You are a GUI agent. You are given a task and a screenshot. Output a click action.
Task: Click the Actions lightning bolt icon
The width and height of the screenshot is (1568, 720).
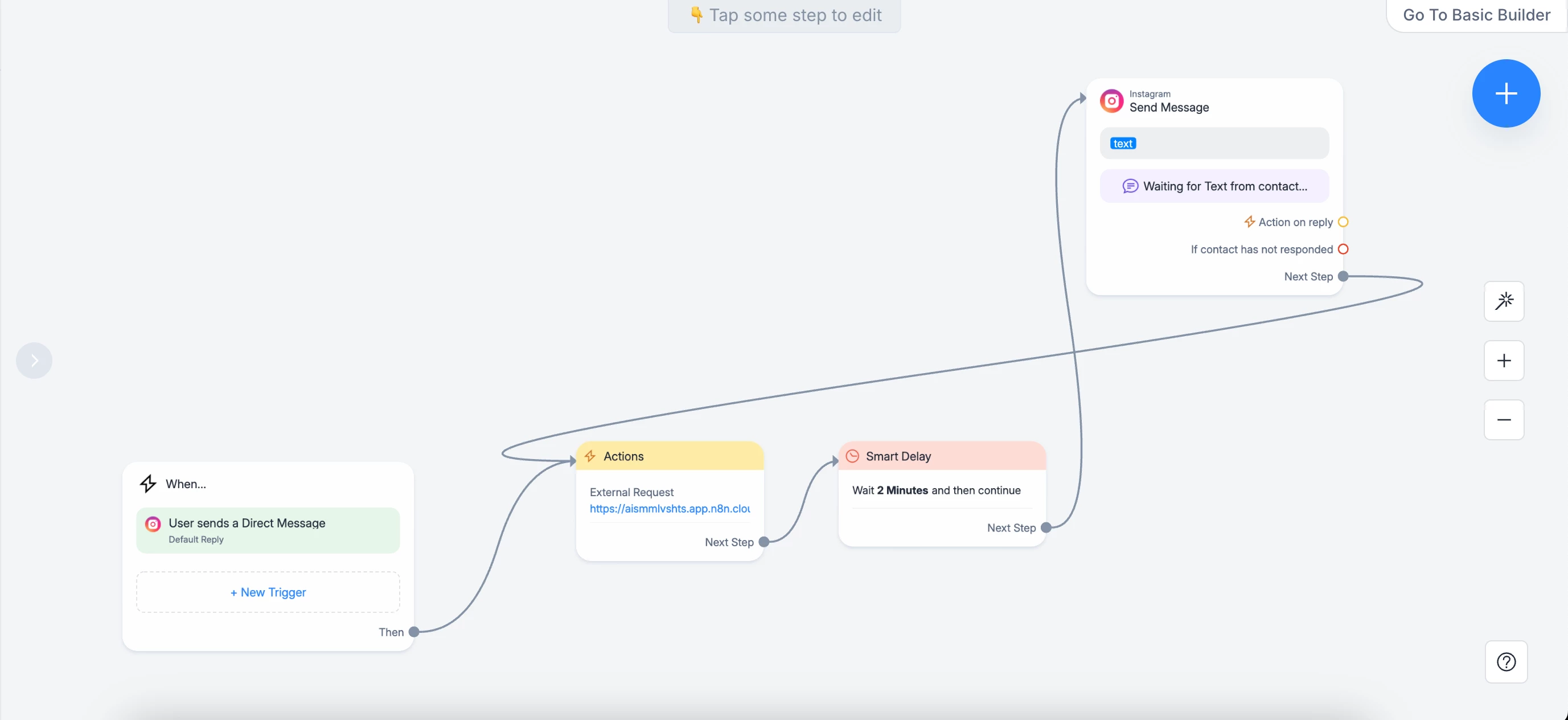click(590, 456)
